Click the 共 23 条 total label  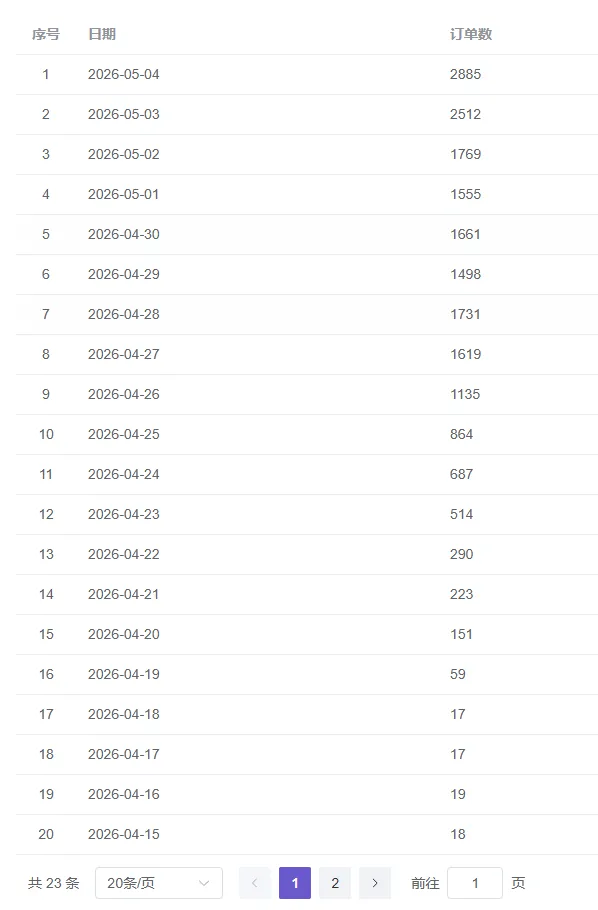[x=53, y=883]
